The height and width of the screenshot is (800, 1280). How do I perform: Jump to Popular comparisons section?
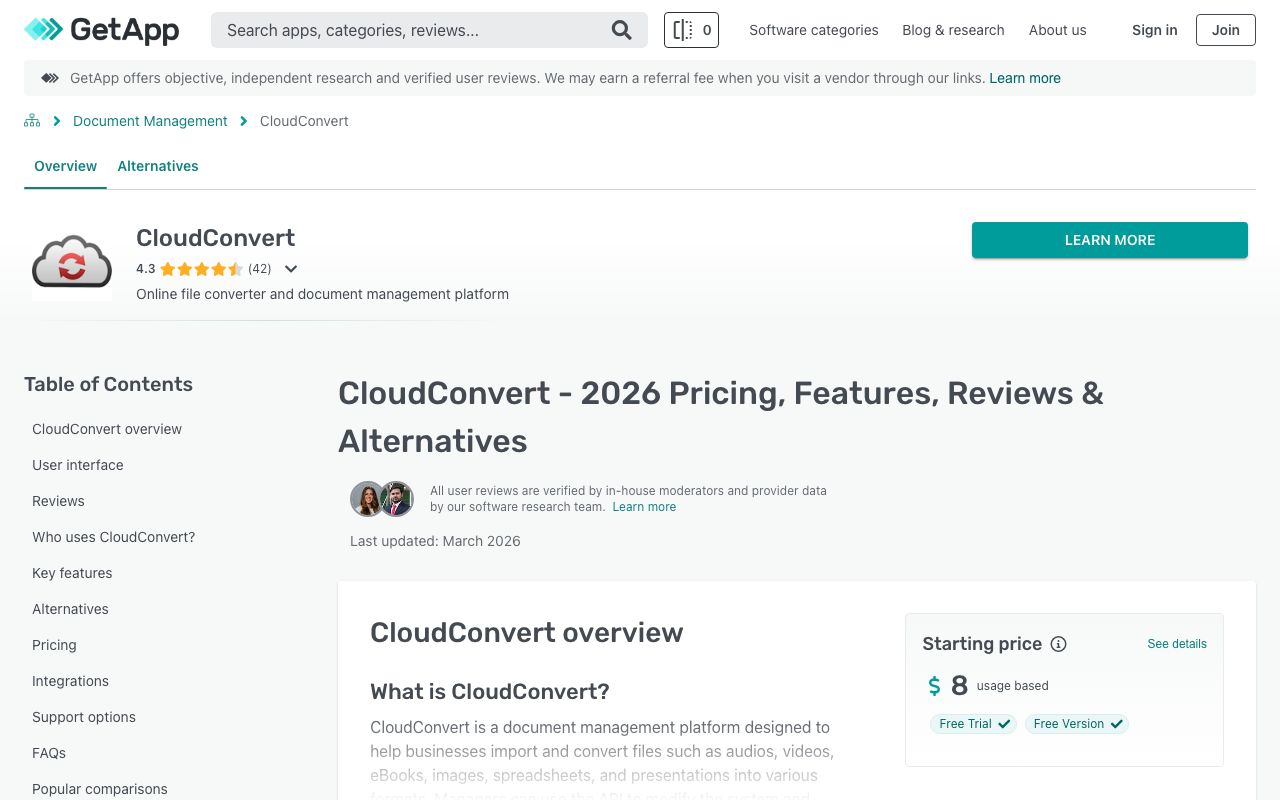100,789
